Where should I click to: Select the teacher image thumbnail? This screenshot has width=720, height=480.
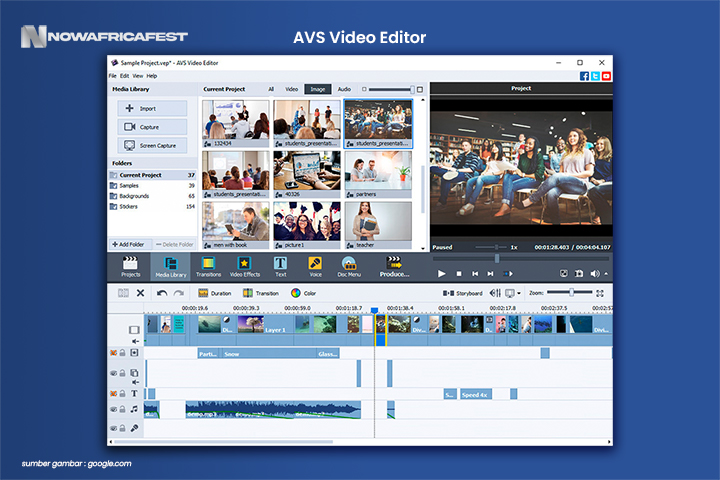[378, 226]
